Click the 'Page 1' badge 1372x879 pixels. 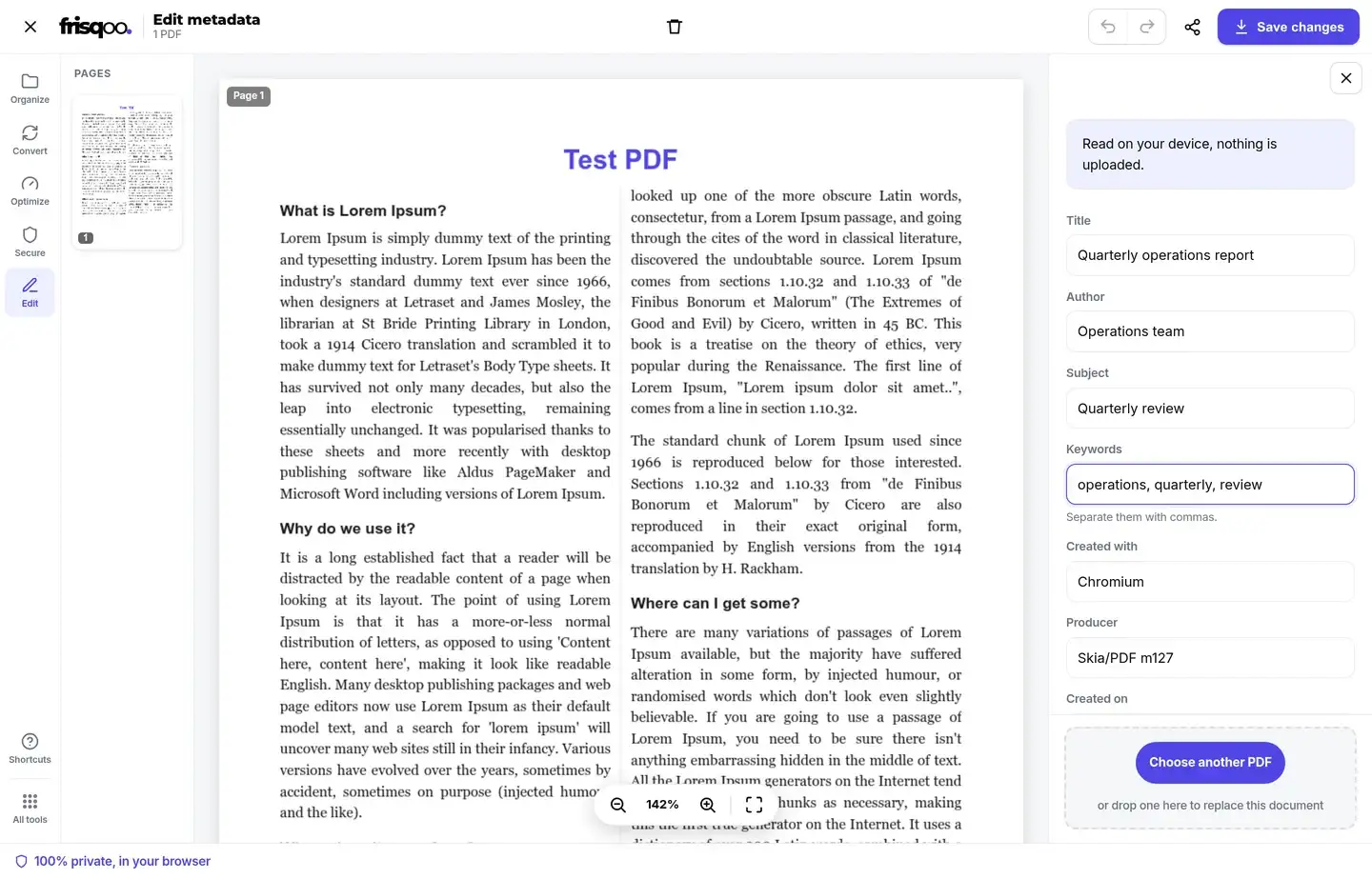[249, 96]
